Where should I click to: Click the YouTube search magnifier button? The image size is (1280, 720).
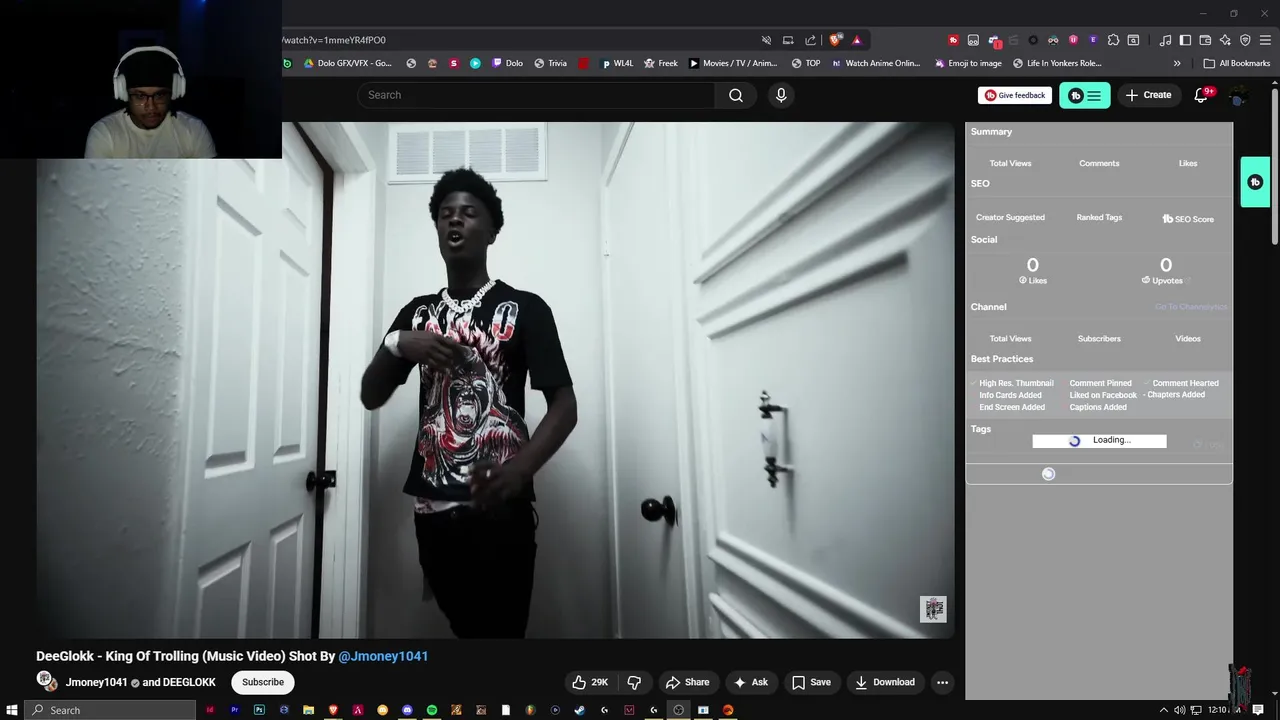tap(736, 95)
